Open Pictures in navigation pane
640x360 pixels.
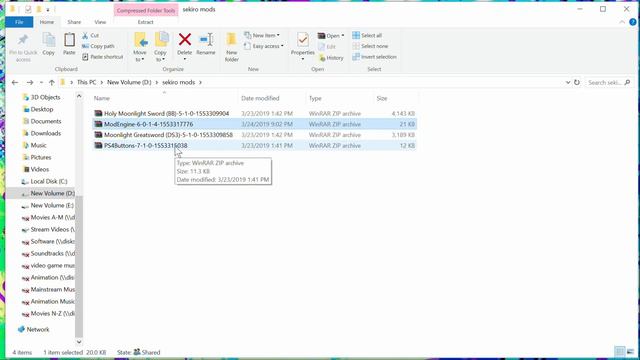point(37,157)
